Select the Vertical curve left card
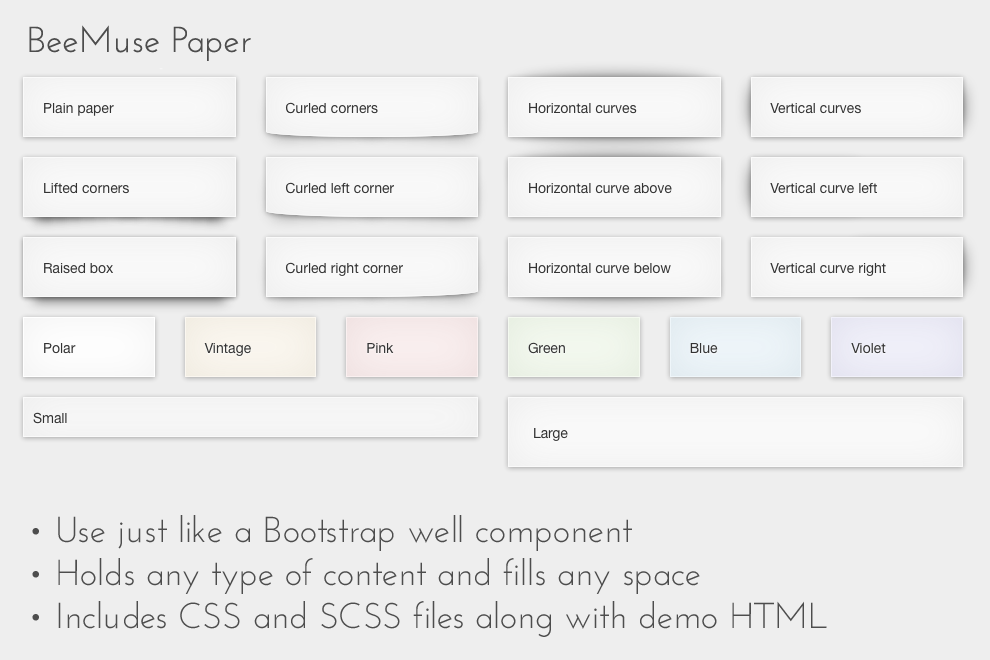The width and height of the screenshot is (990, 660). point(856,188)
